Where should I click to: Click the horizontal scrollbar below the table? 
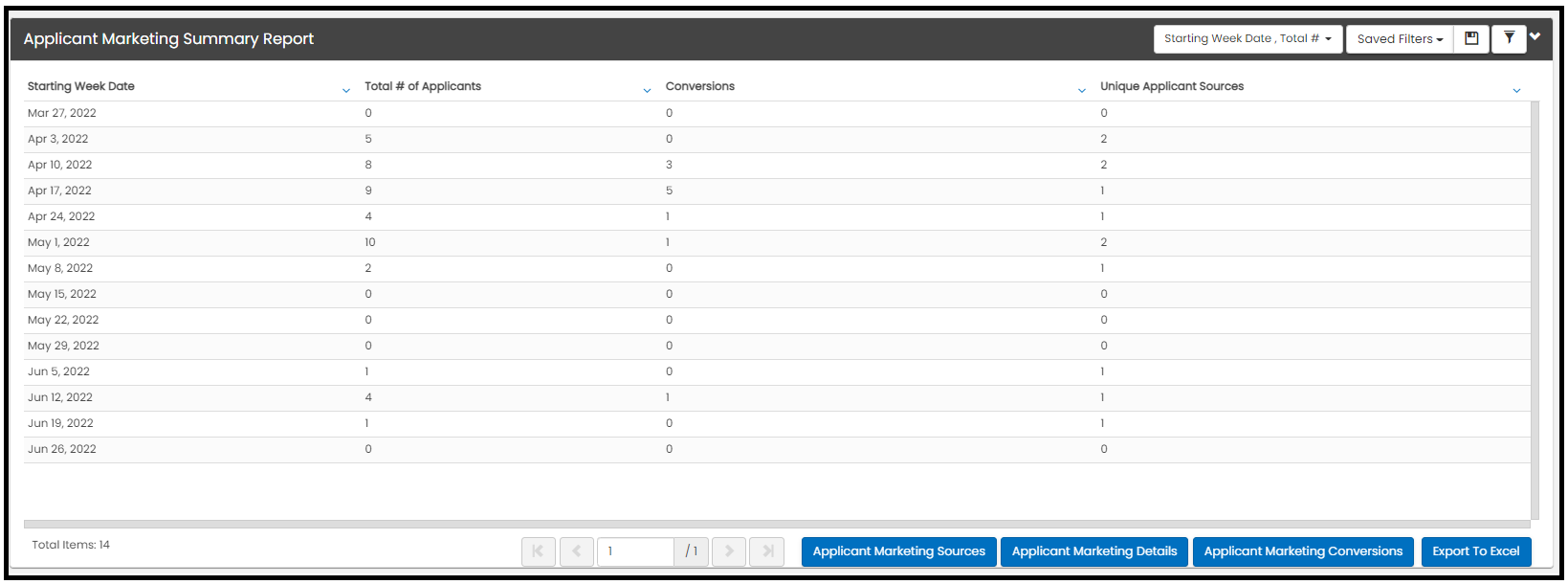click(776, 524)
